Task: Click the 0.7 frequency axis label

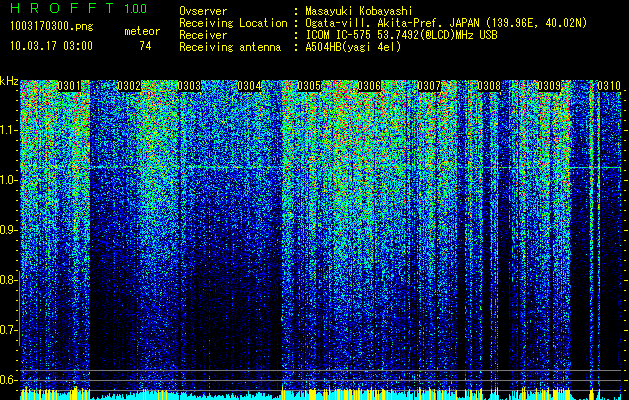Action: (x=8, y=330)
